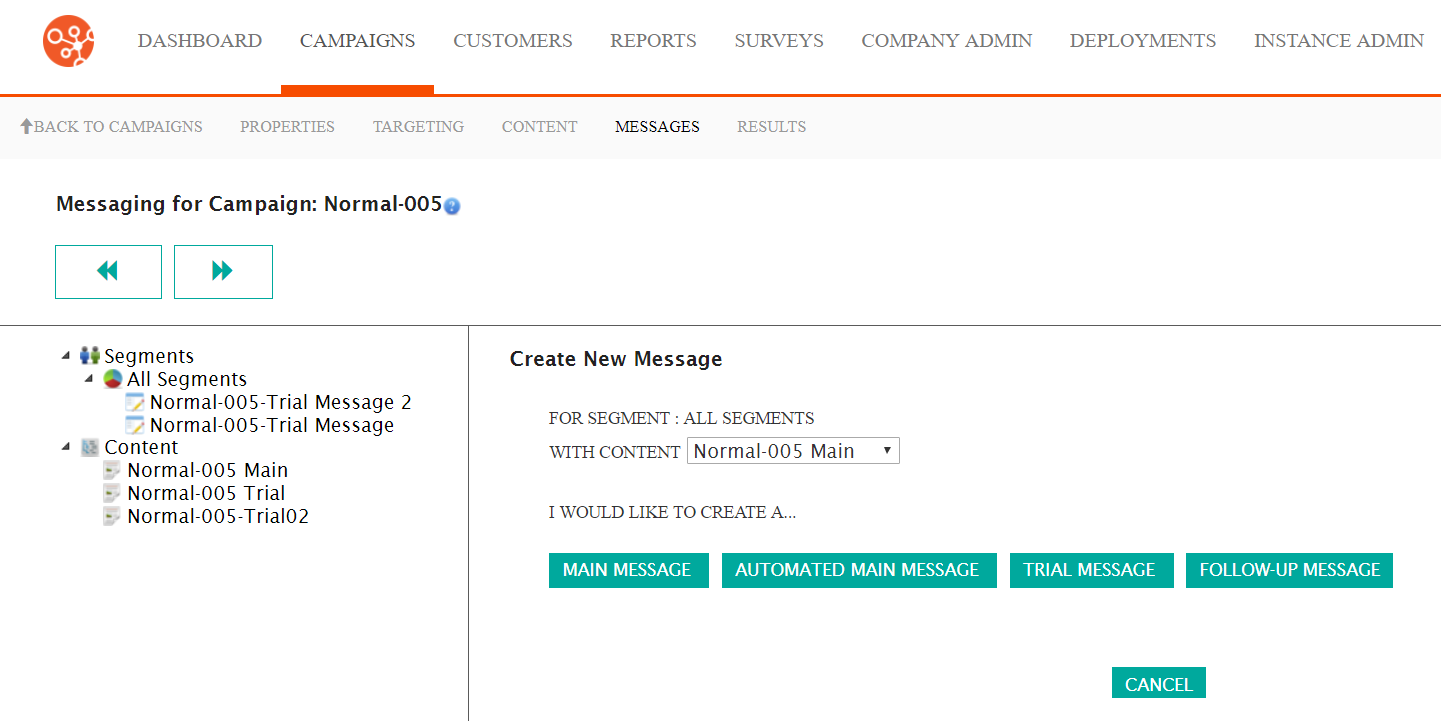Click the Normal-005 Main content file icon
This screenshot has height=721, width=1441.
113,470
